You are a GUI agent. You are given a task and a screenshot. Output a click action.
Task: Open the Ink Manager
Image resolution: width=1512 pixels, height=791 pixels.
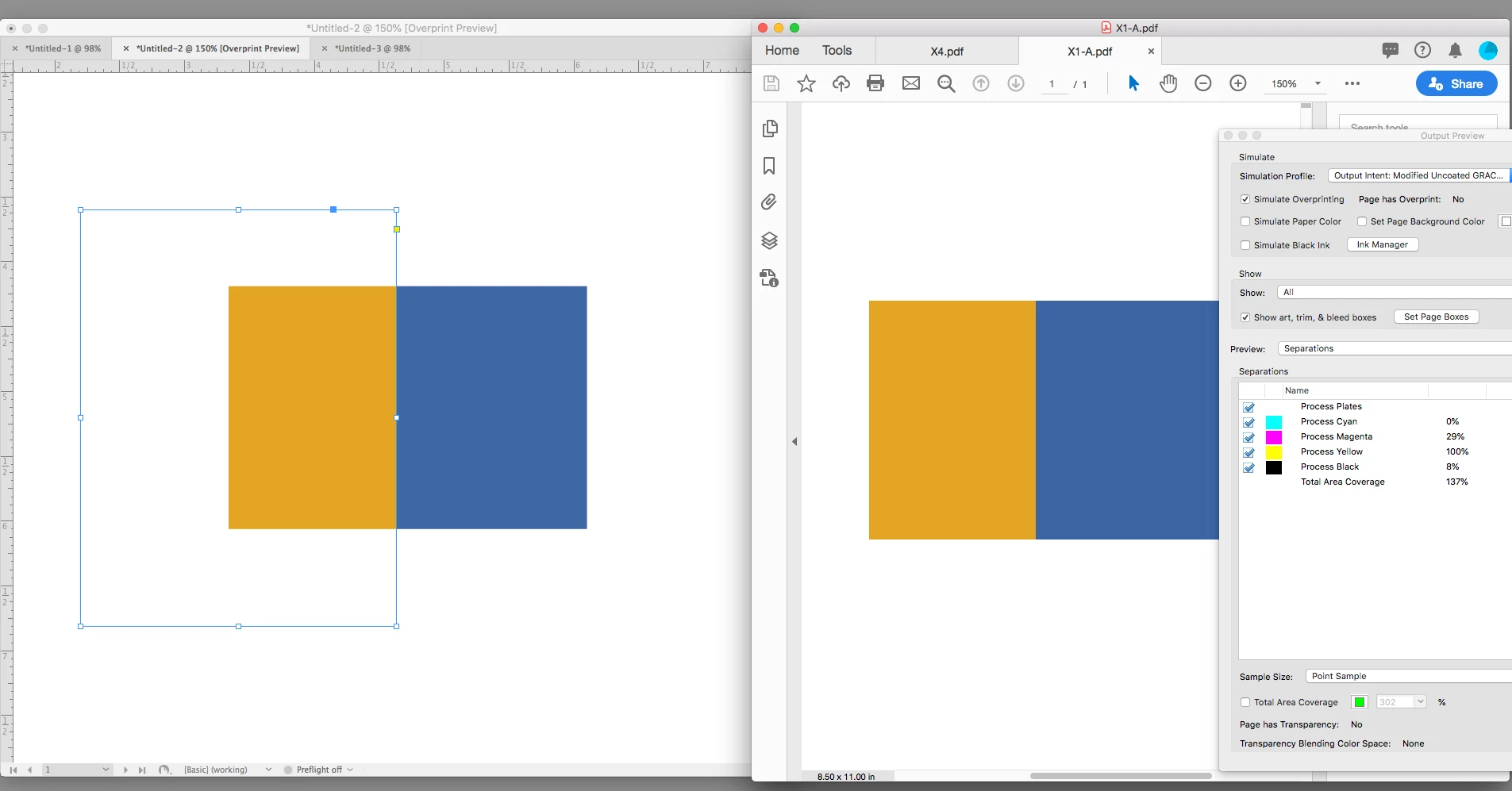[x=1383, y=244]
